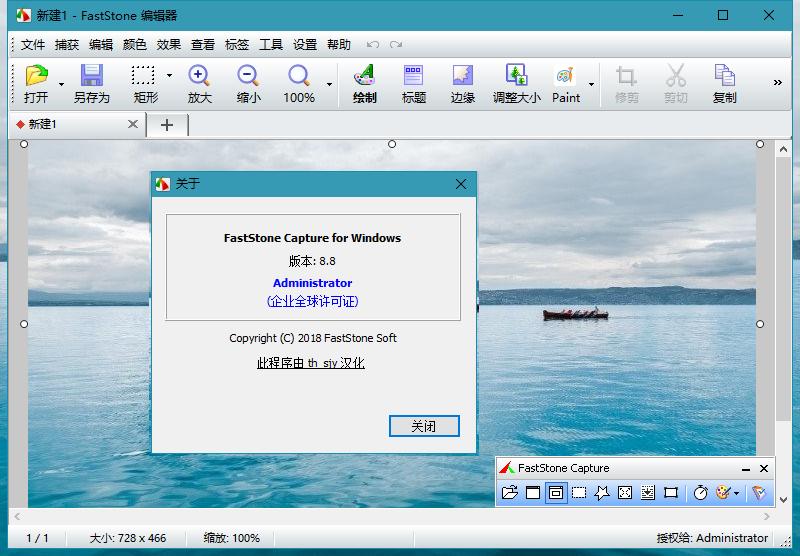Open the 标签 menu

click(x=237, y=45)
